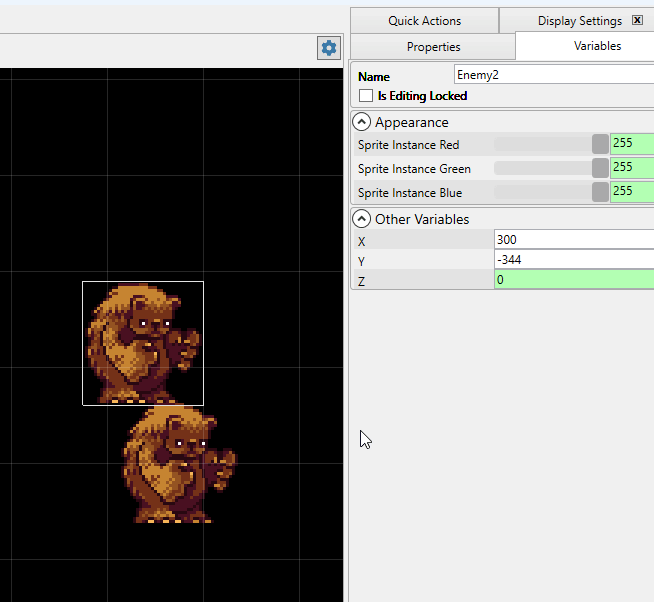Click the Y variable input field

click(x=573, y=260)
